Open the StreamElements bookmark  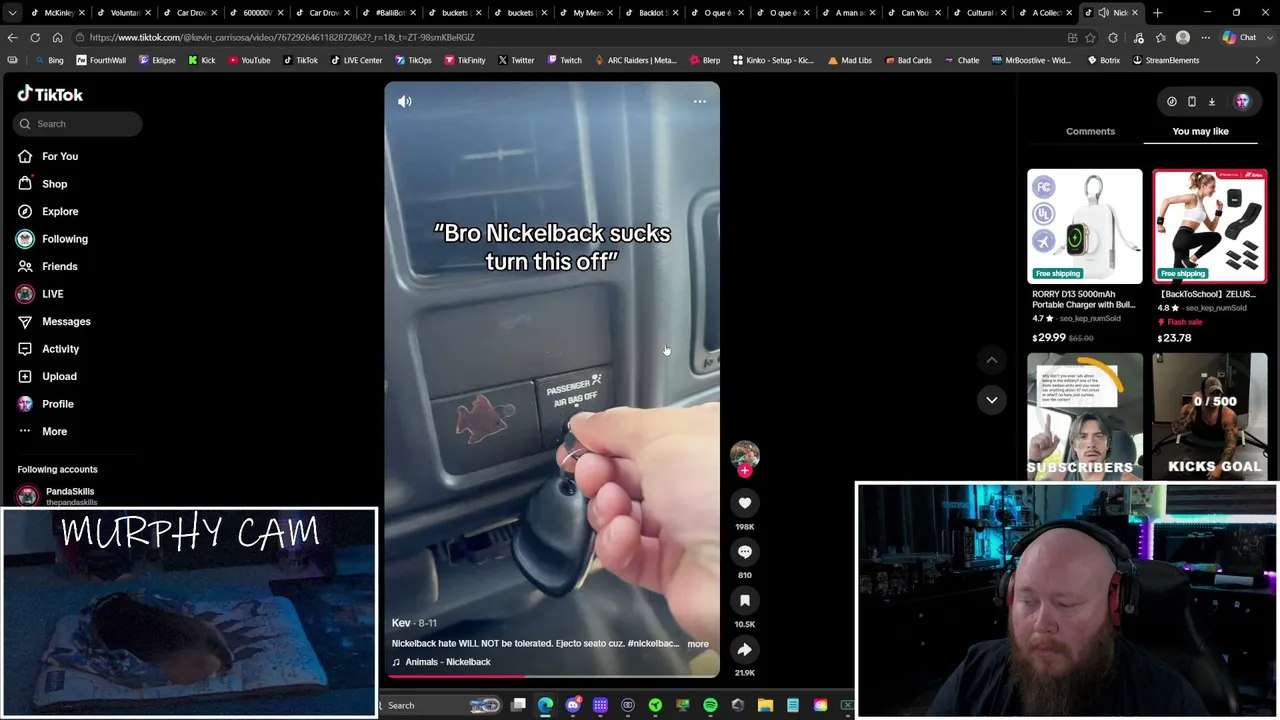[1166, 60]
